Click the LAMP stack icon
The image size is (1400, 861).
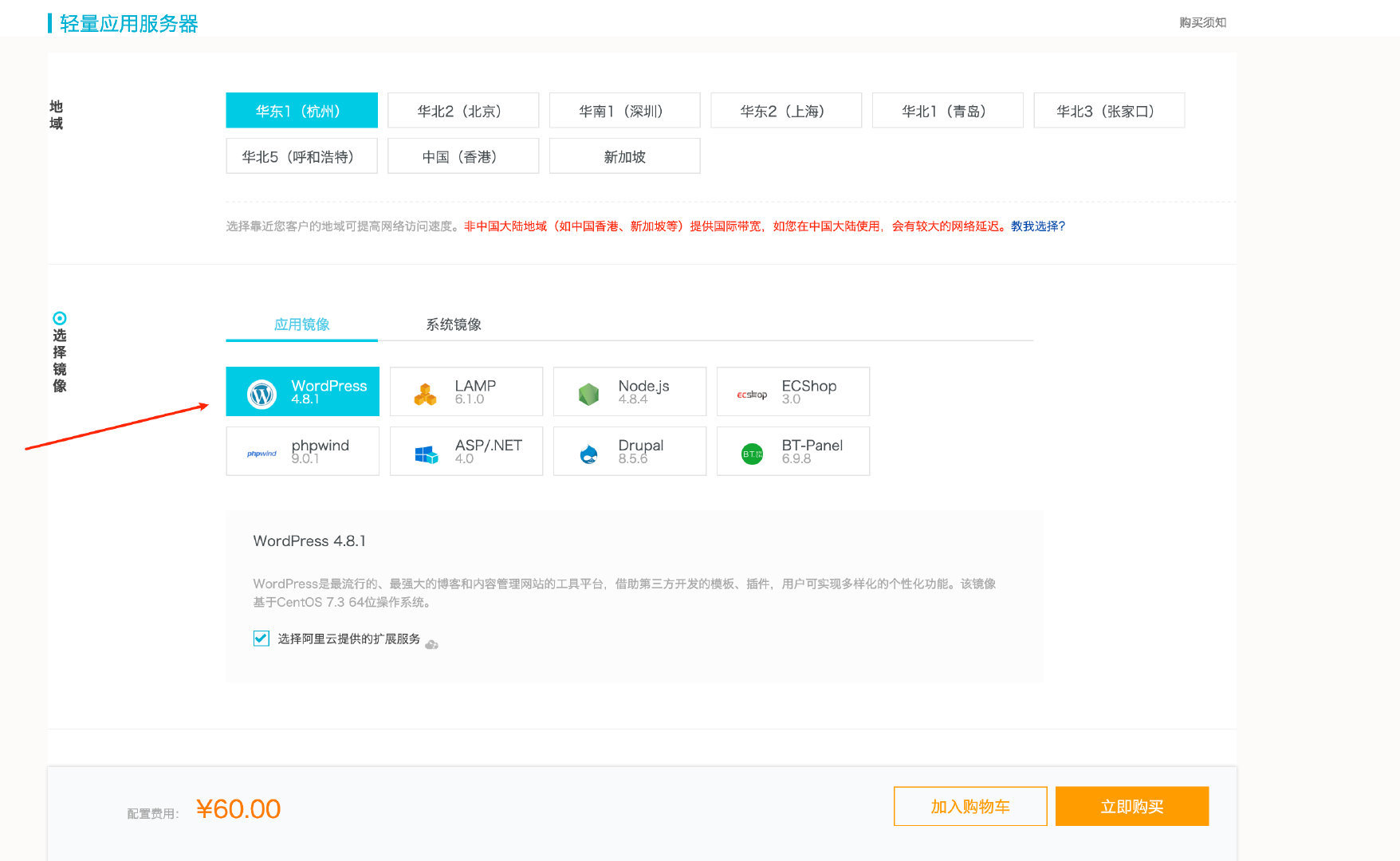coord(425,395)
